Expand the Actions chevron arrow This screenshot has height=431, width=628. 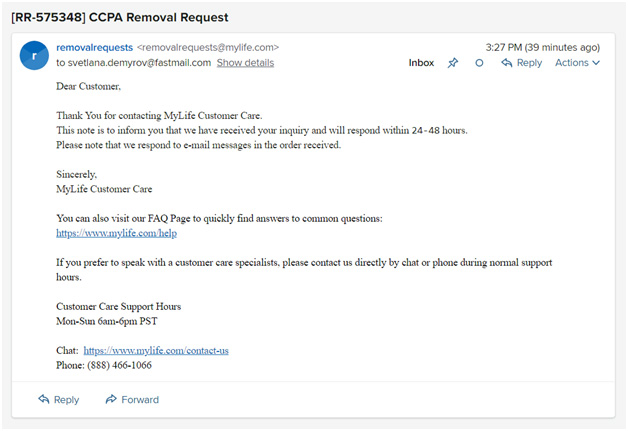click(596, 63)
